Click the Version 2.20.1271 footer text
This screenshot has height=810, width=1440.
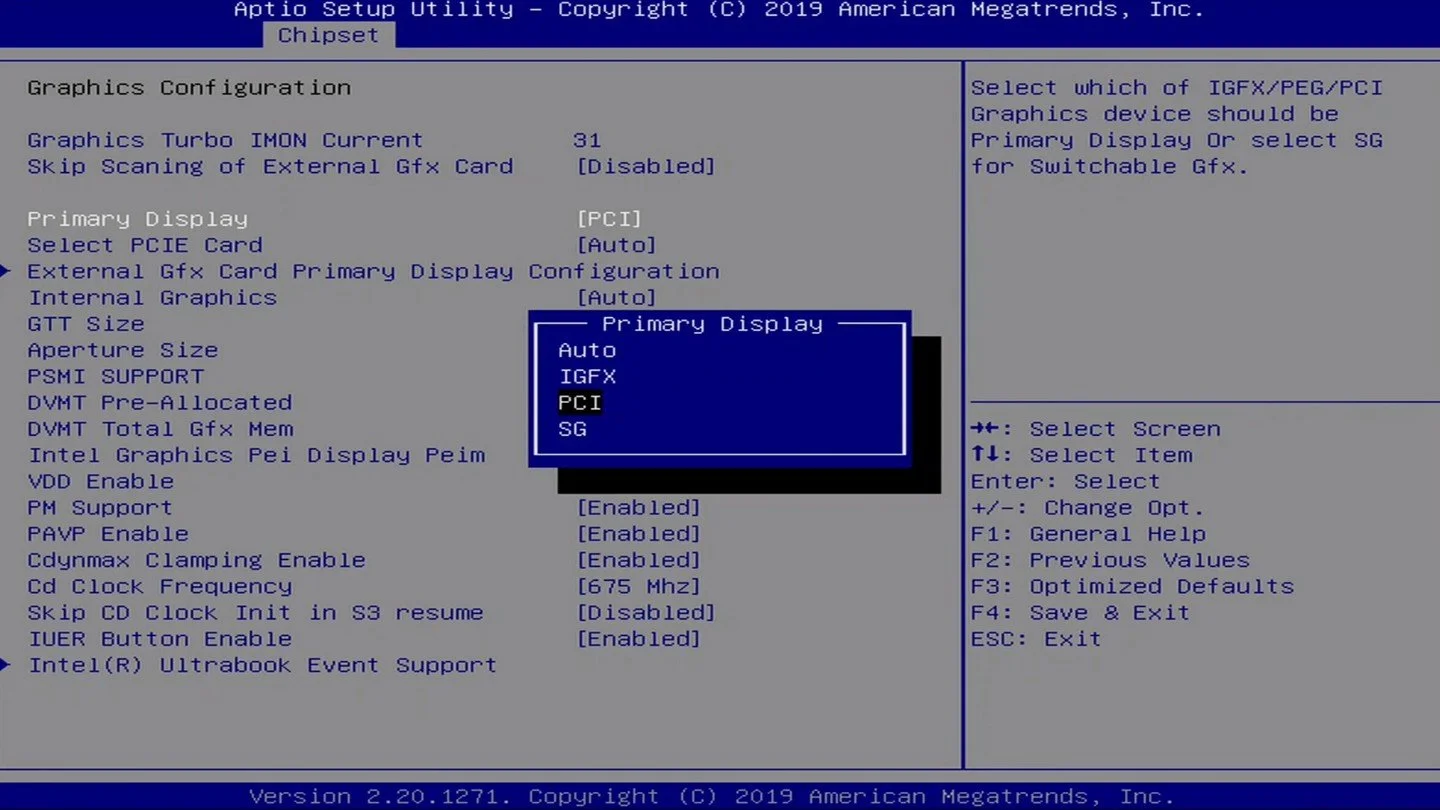711,796
